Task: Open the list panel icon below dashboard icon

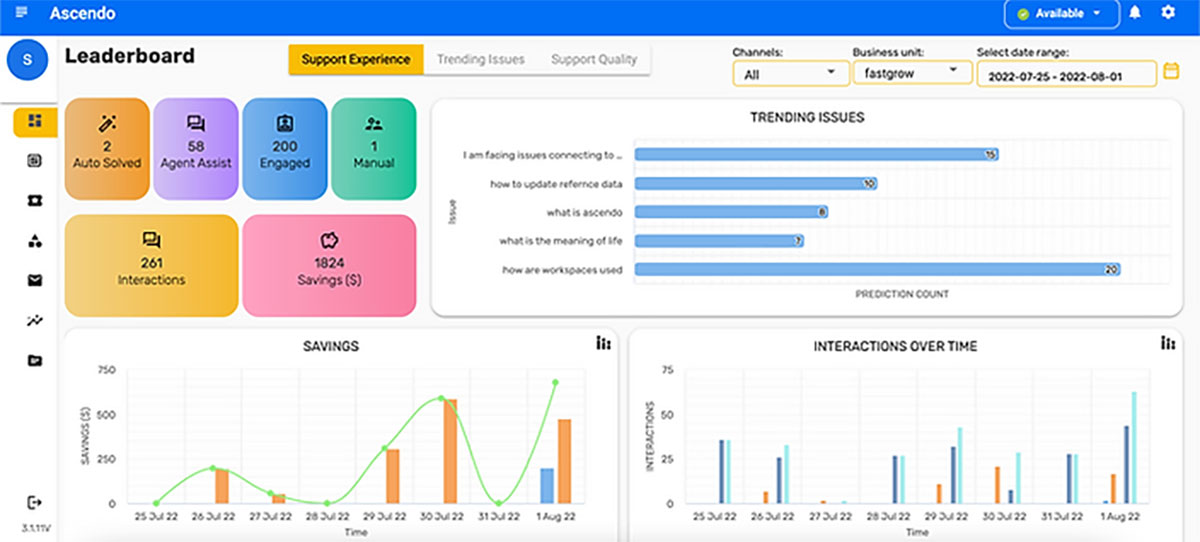Action: pyautogui.click(x=35, y=160)
